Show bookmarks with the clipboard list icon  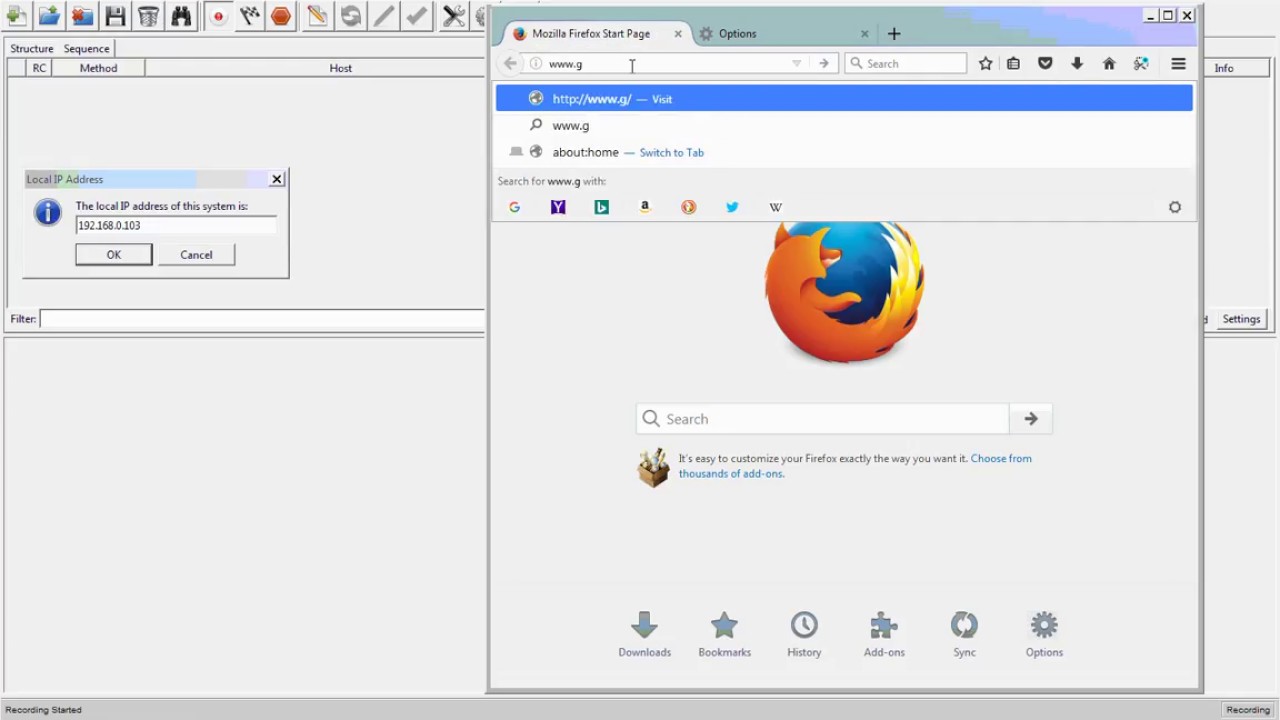point(1013,63)
